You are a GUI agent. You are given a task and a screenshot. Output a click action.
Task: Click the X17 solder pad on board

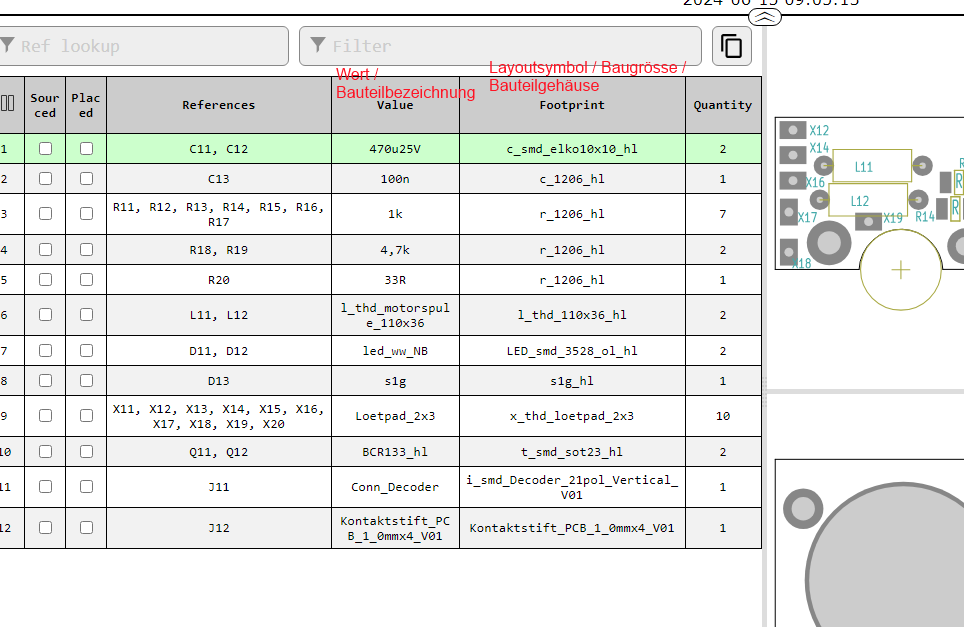pos(789,213)
